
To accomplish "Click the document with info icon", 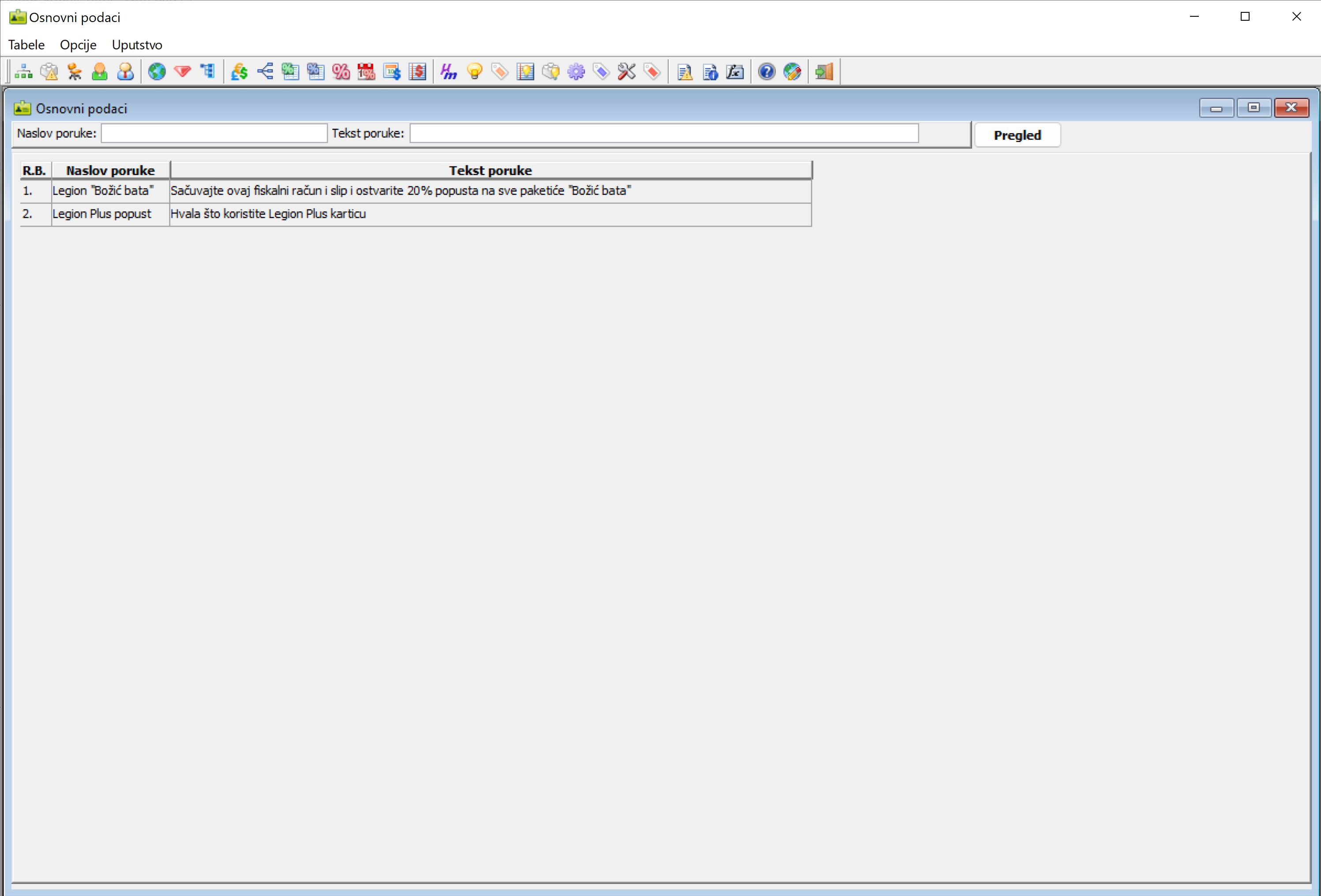I will click(x=711, y=71).
